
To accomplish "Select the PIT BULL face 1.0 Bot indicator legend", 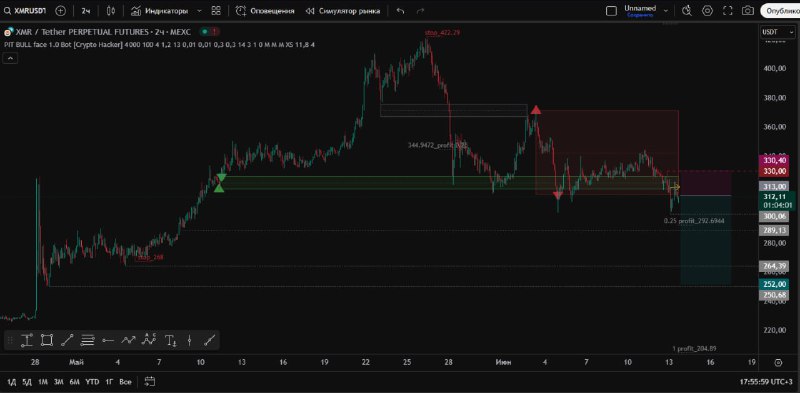I will click(159, 45).
